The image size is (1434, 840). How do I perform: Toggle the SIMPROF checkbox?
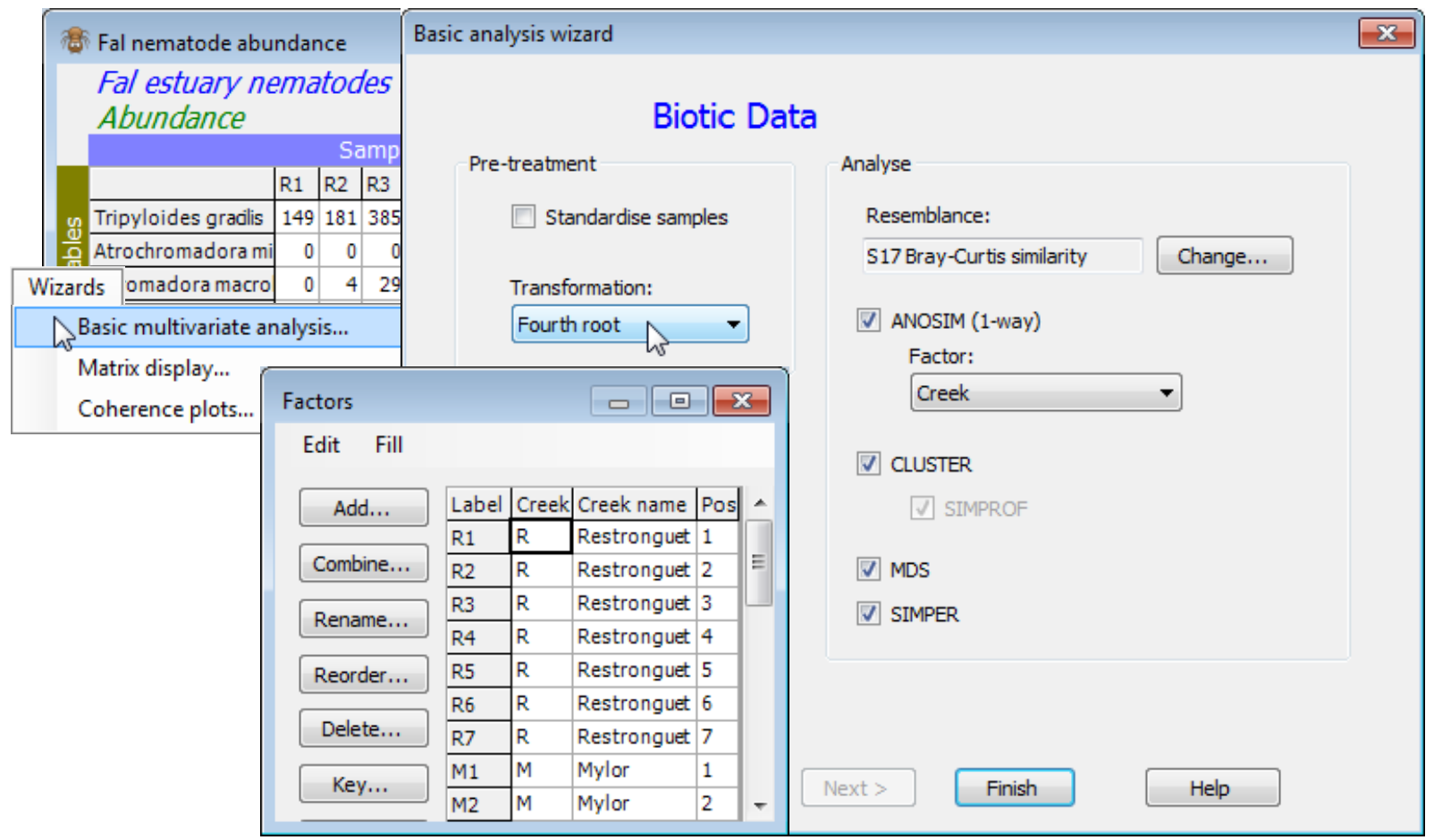tap(922, 508)
